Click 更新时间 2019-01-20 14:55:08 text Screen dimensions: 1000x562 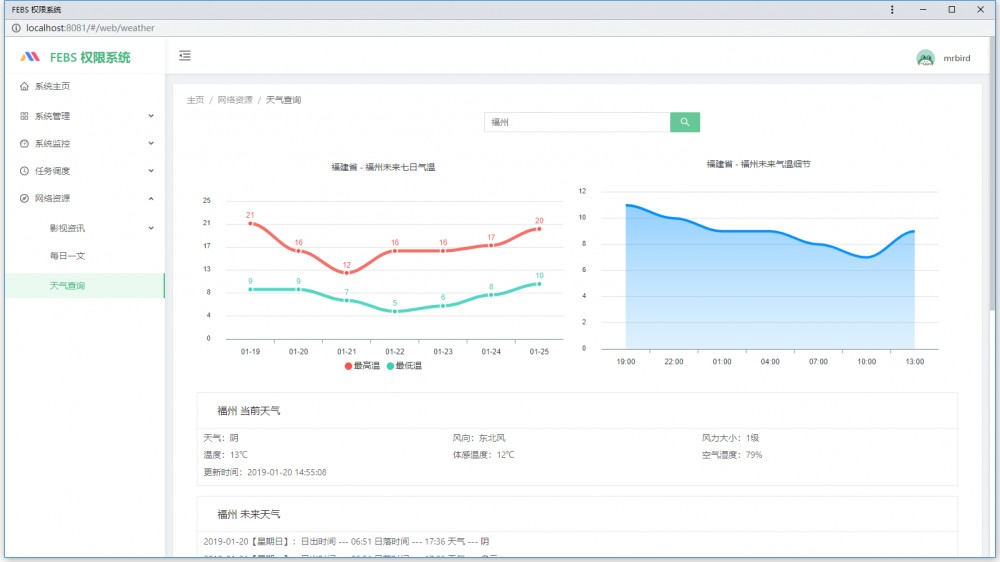coord(265,473)
